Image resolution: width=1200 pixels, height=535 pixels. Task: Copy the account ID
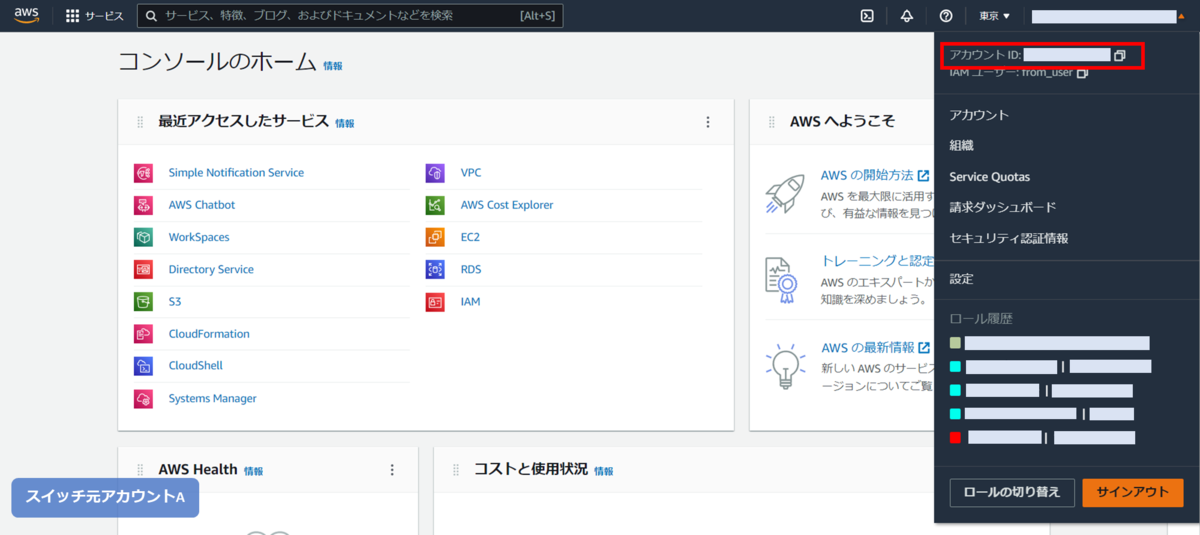tap(1120, 55)
